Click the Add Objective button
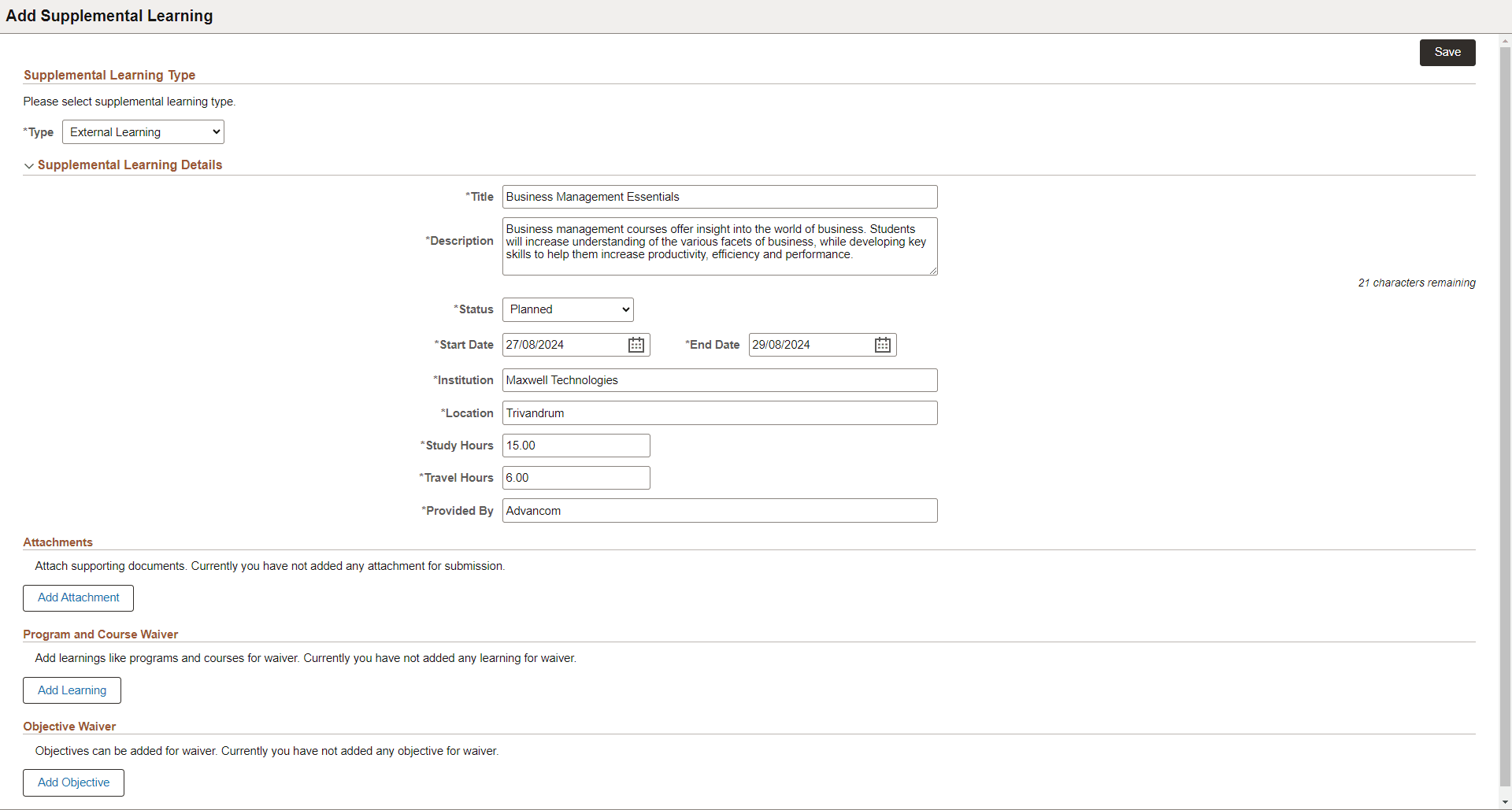Viewport: 1512px width, 810px height. point(73,782)
